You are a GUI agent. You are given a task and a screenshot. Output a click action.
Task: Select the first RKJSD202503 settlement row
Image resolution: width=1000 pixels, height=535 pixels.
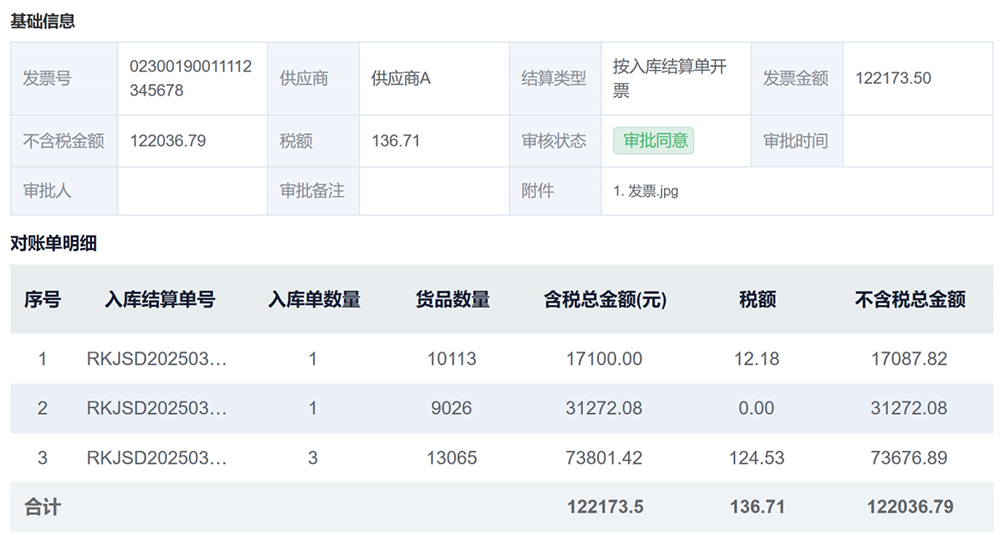pos(501,359)
